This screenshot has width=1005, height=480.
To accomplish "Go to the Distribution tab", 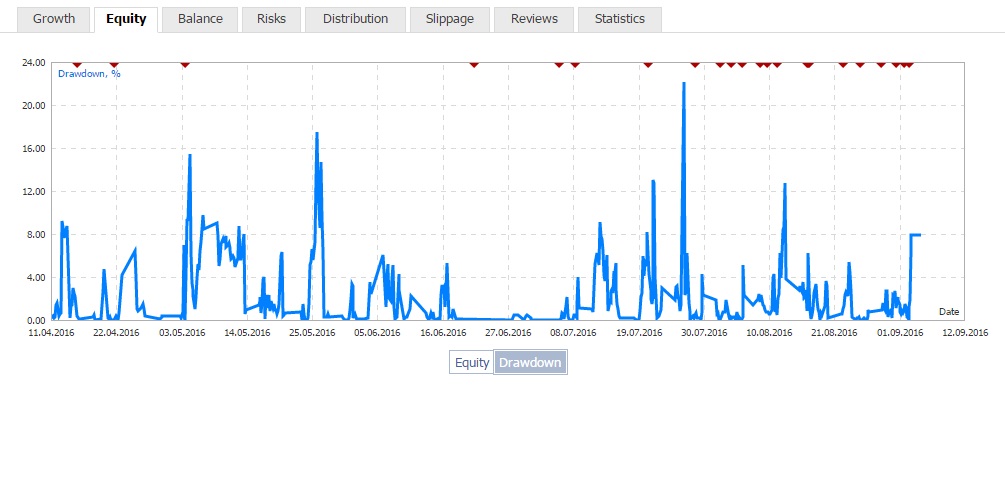I will 355,19.
